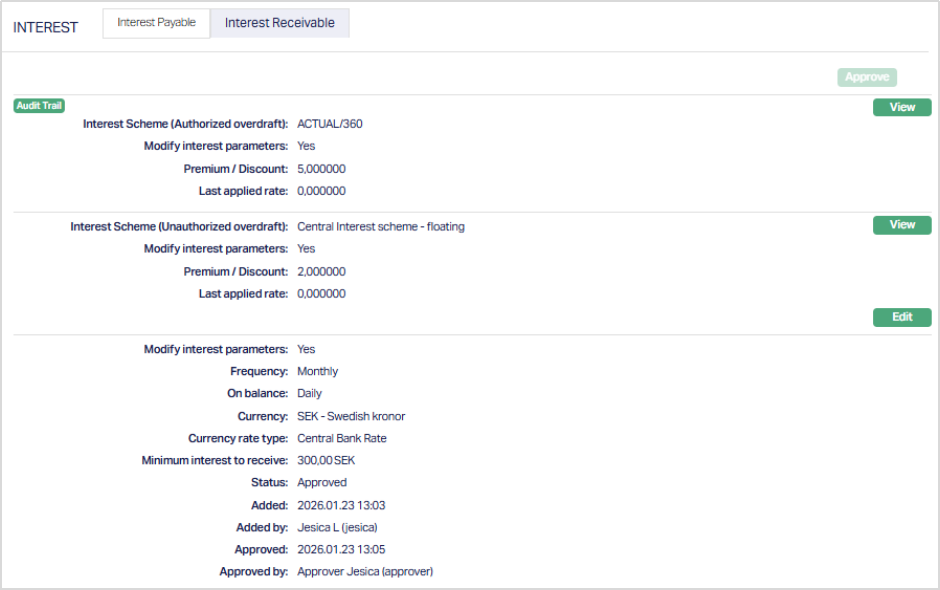
Task: Click the Approved status value
Action: coord(321,483)
